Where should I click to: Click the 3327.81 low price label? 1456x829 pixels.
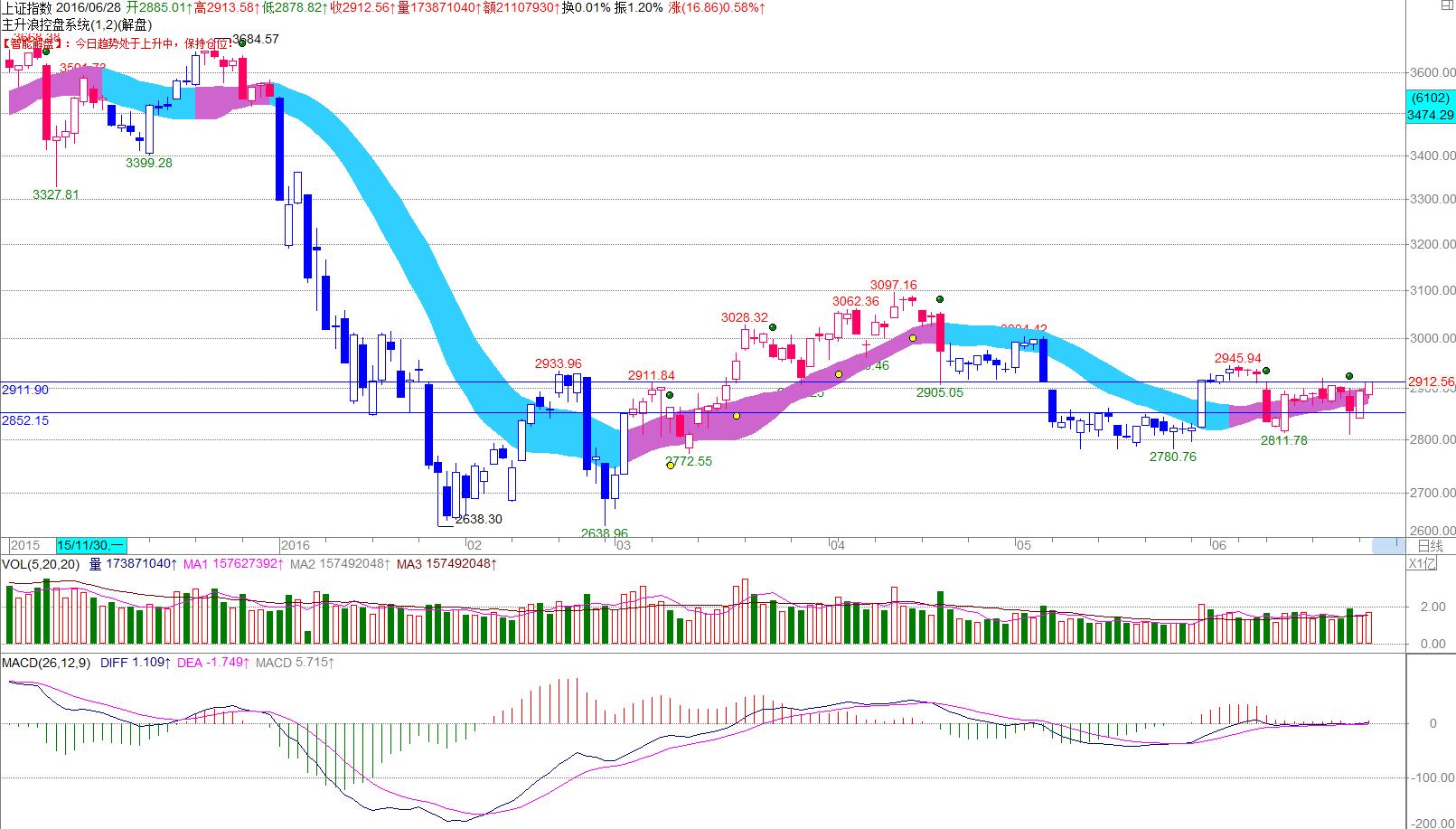point(55,194)
